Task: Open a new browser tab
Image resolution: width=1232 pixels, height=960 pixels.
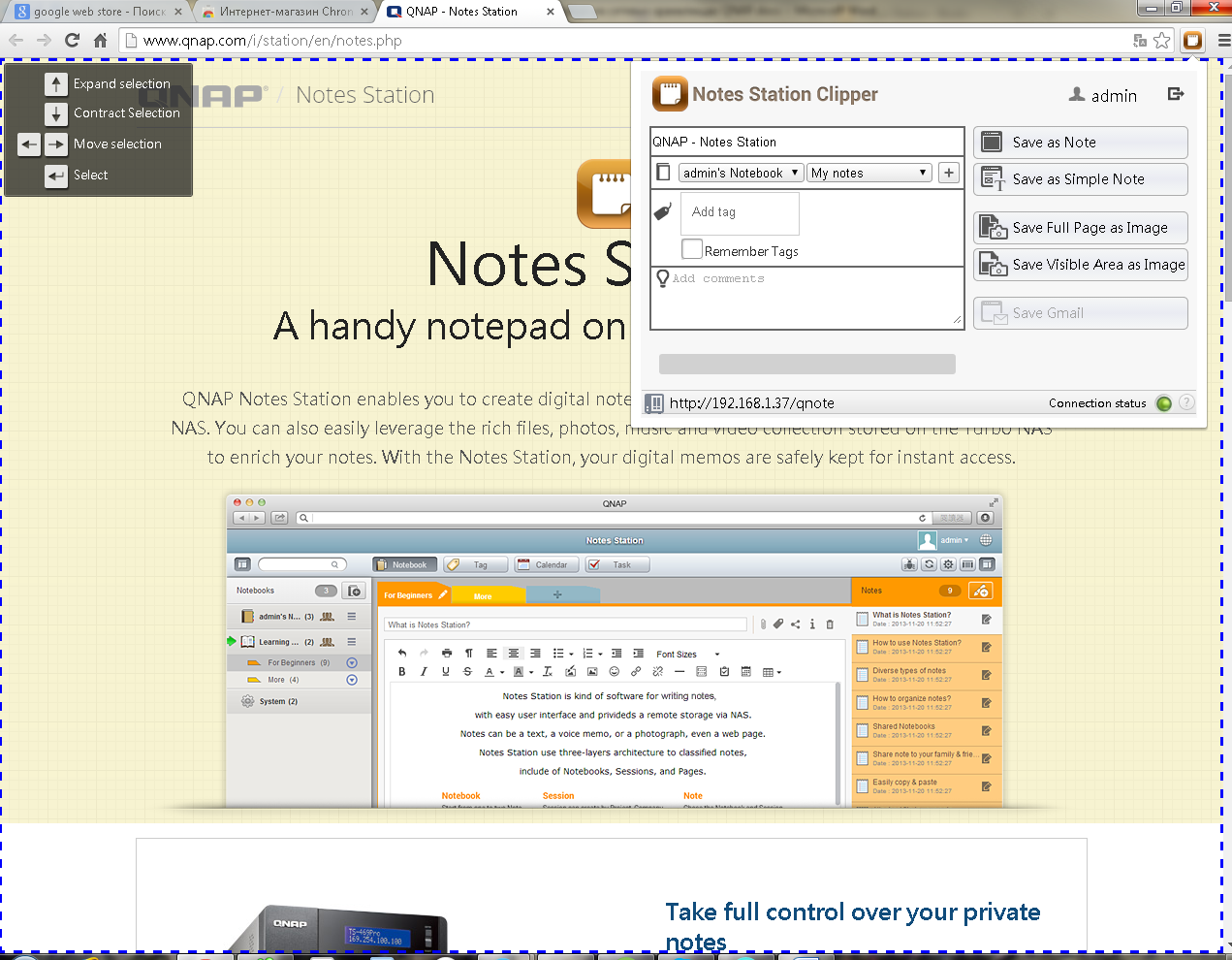Action: click(x=582, y=12)
